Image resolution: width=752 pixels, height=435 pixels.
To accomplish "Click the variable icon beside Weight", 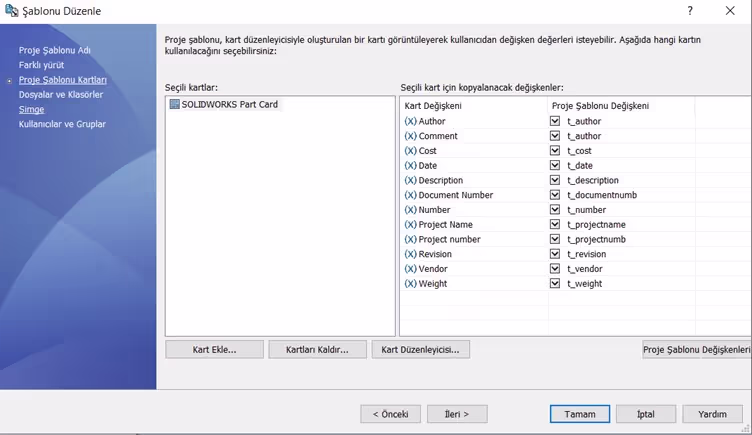I will [x=411, y=283].
